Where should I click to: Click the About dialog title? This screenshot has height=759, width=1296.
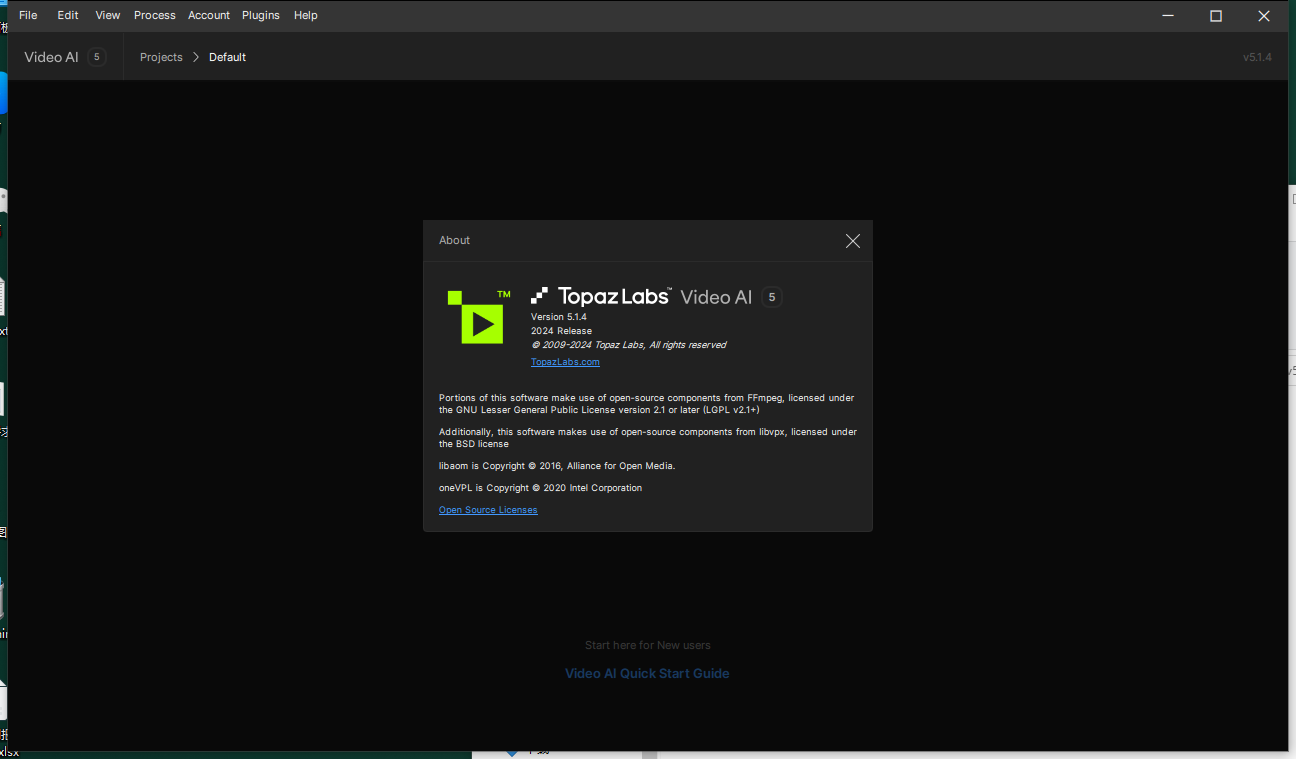pos(454,240)
